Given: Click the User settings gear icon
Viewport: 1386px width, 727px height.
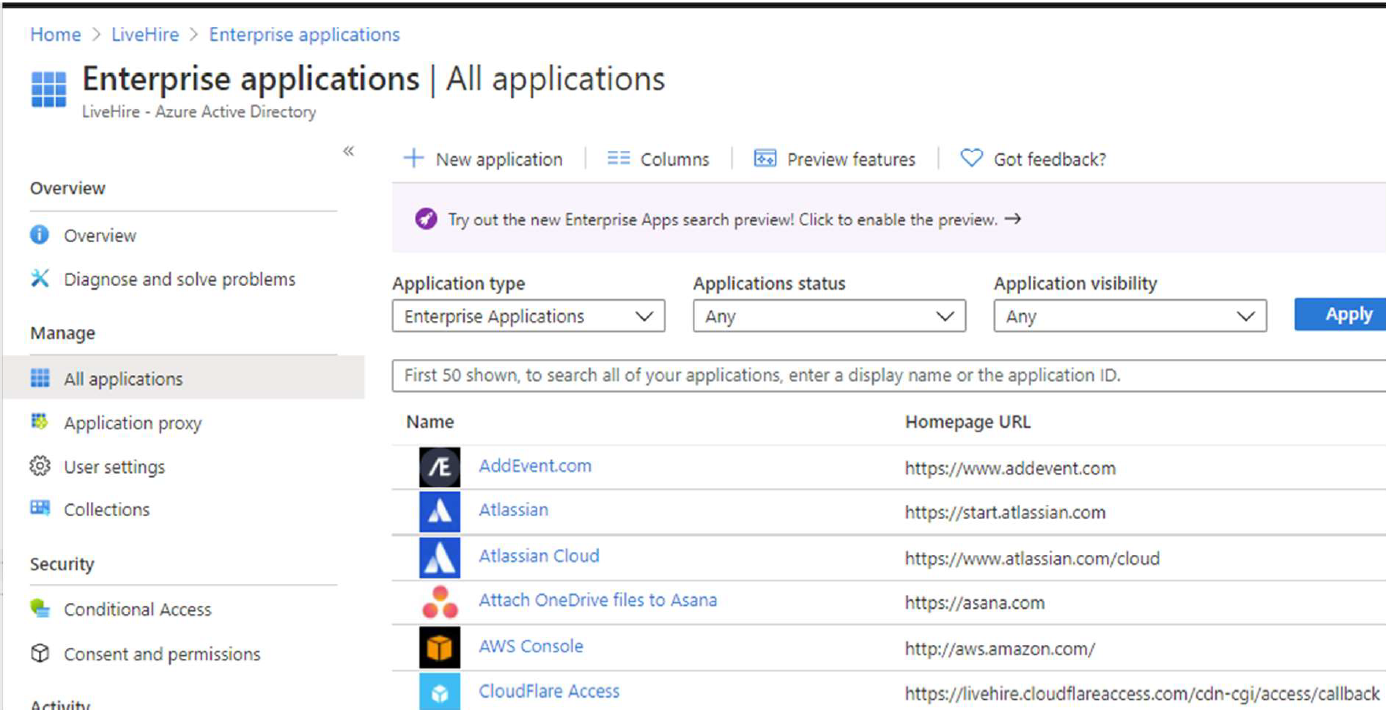Looking at the screenshot, I should pyautogui.click(x=40, y=467).
